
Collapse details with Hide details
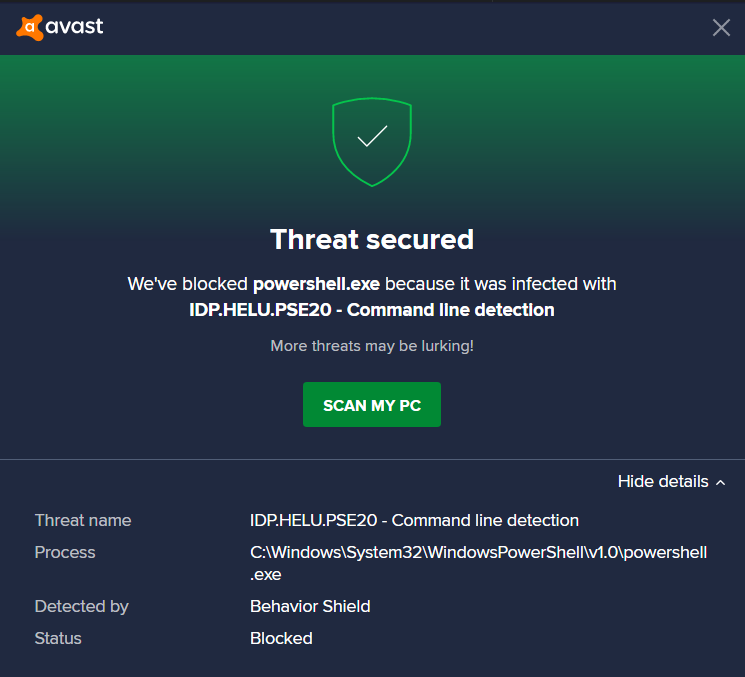coord(671,481)
